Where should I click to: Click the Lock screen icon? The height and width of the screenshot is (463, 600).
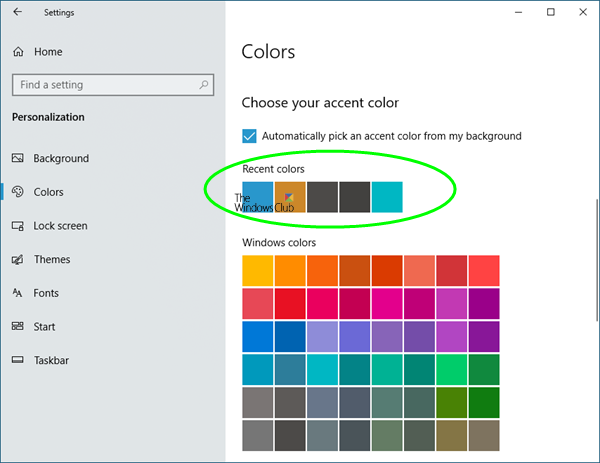(18, 226)
